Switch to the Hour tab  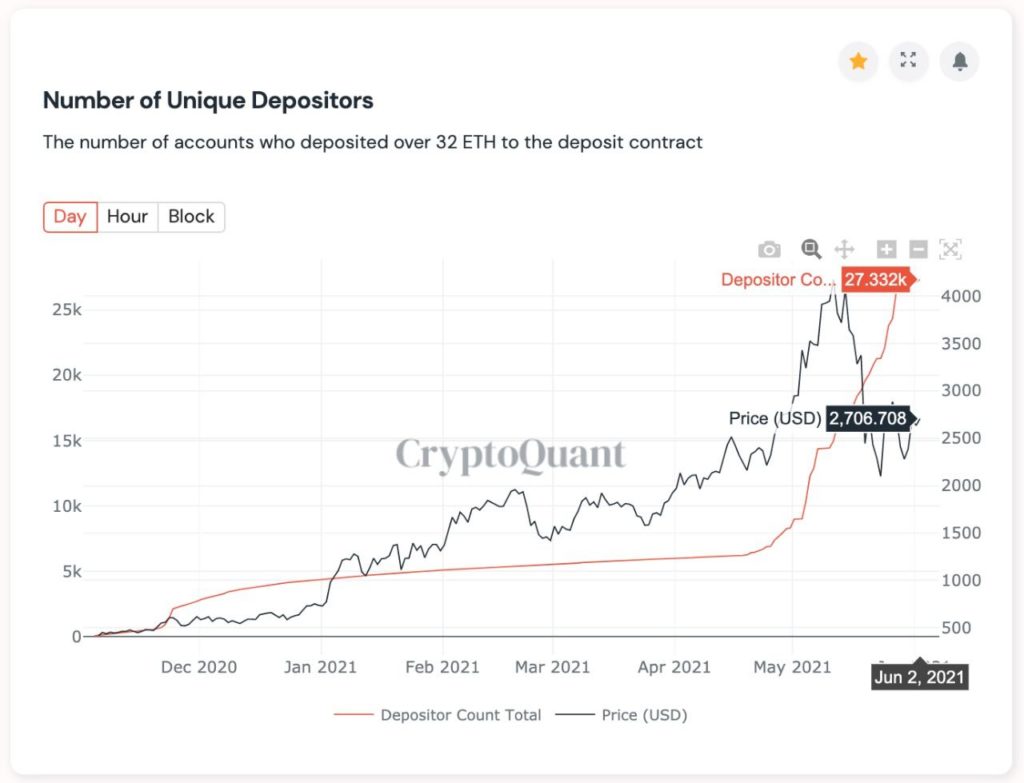coord(127,216)
